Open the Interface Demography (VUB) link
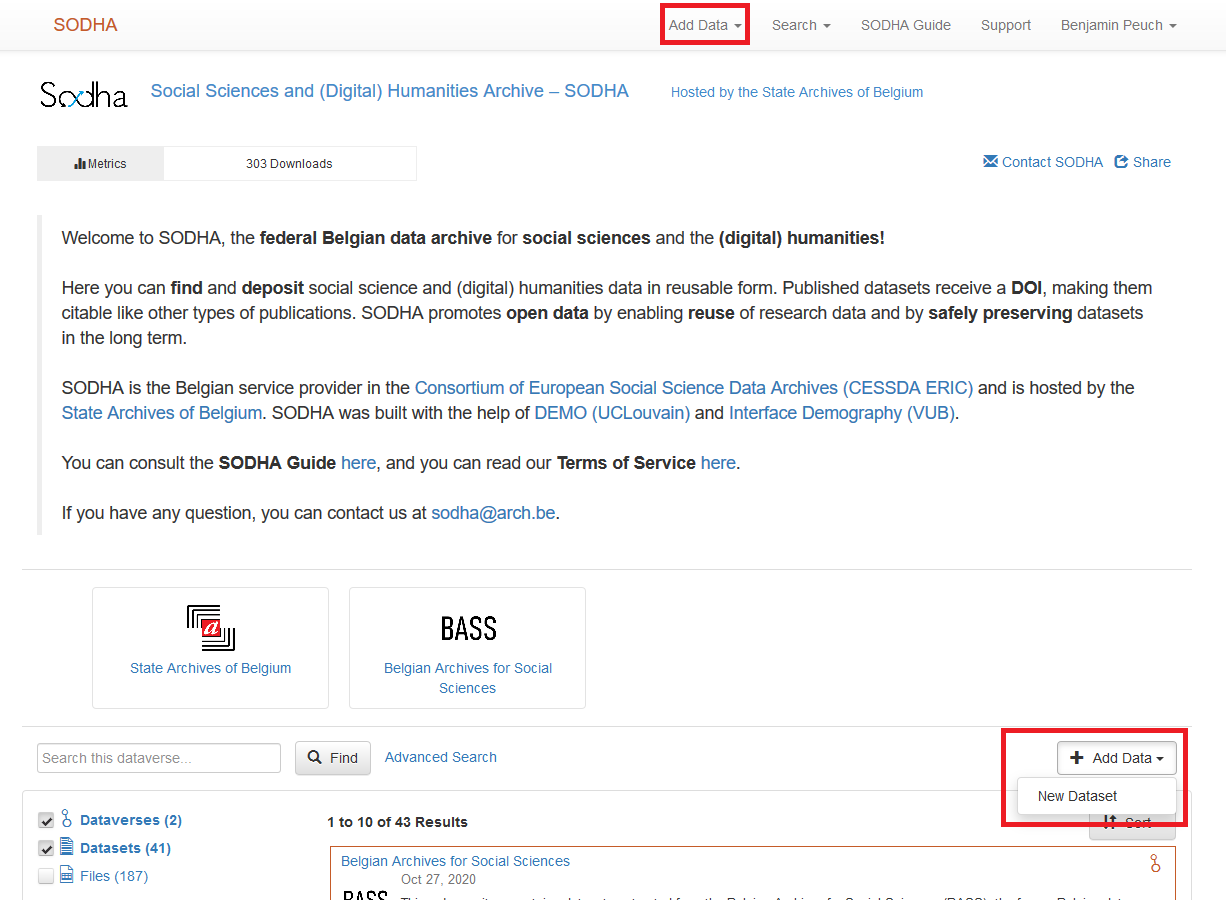 842,413
